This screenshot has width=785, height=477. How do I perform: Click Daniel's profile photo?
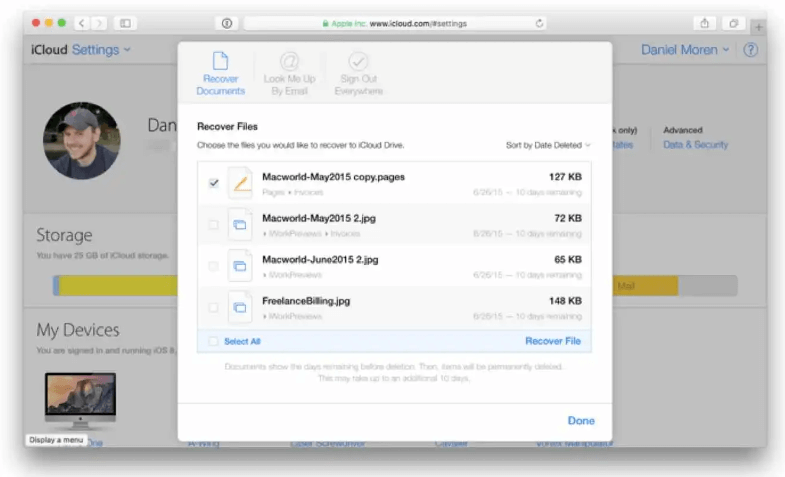point(82,141)
